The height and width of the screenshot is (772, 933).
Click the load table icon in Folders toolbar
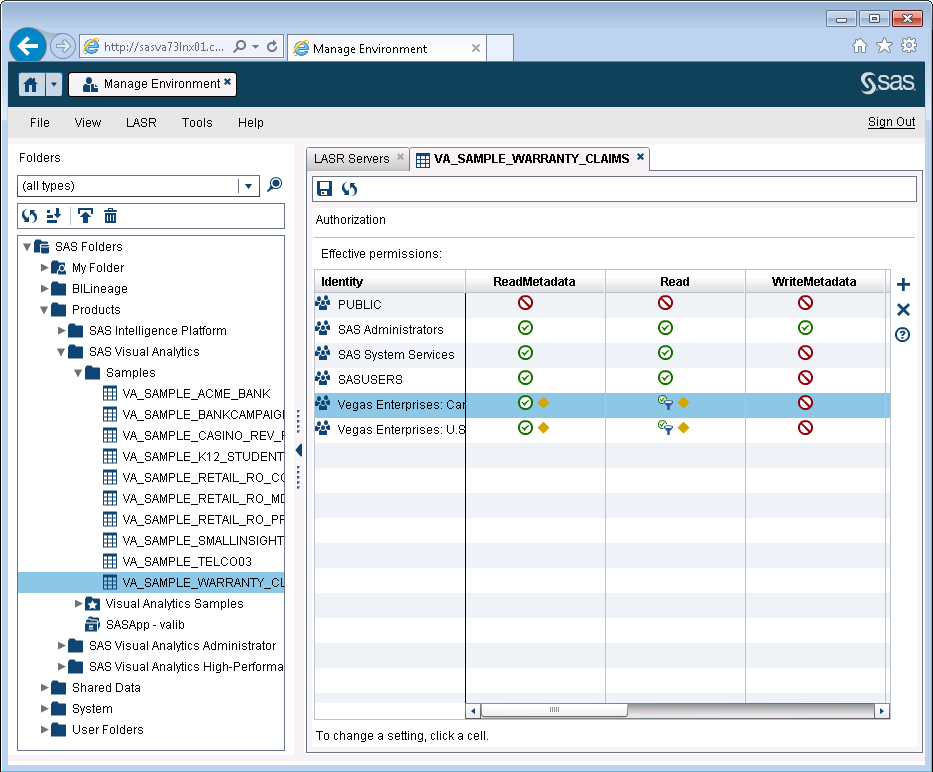[54, 215]
